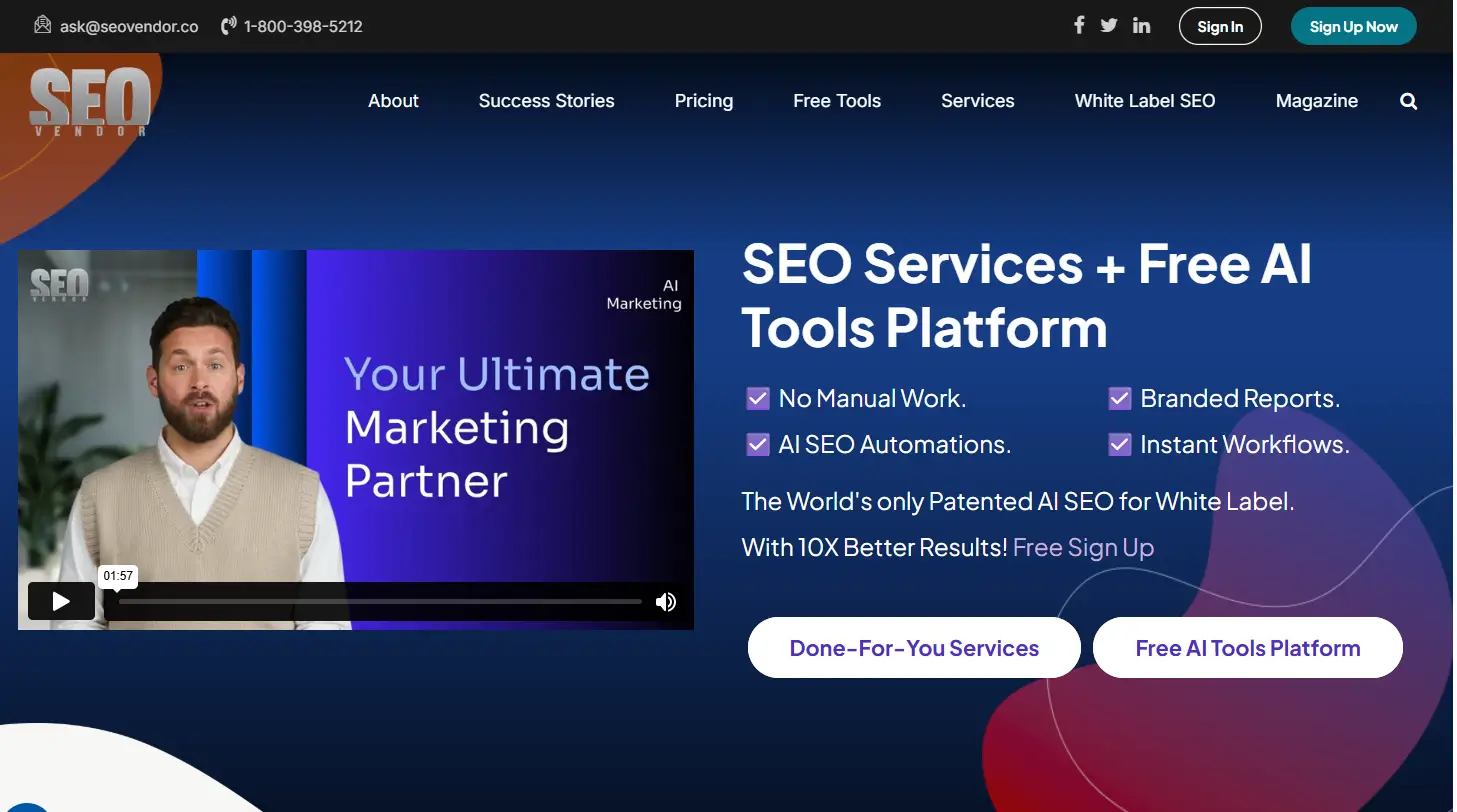Open the White Label SEO menu
Screen dimensions: 1457x812
pyautogui.click(x=1145, y=101)
